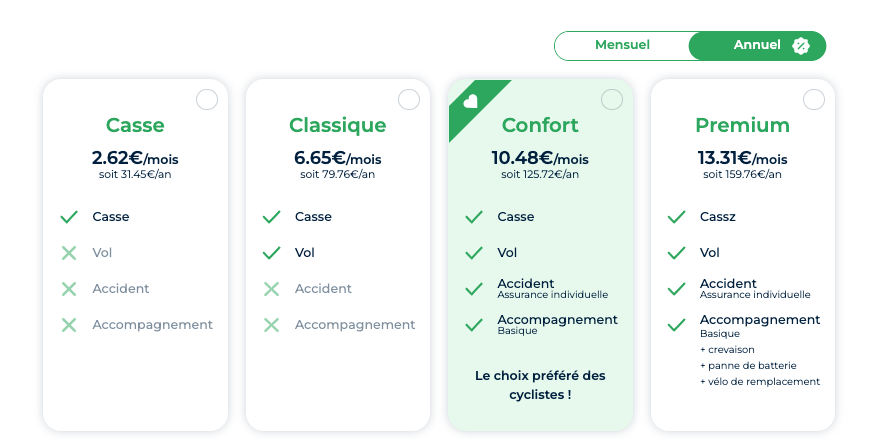Click the checkmark beside Accompagnement in Confort plan
Screen dimensions: 882x444
pos(474,325)
